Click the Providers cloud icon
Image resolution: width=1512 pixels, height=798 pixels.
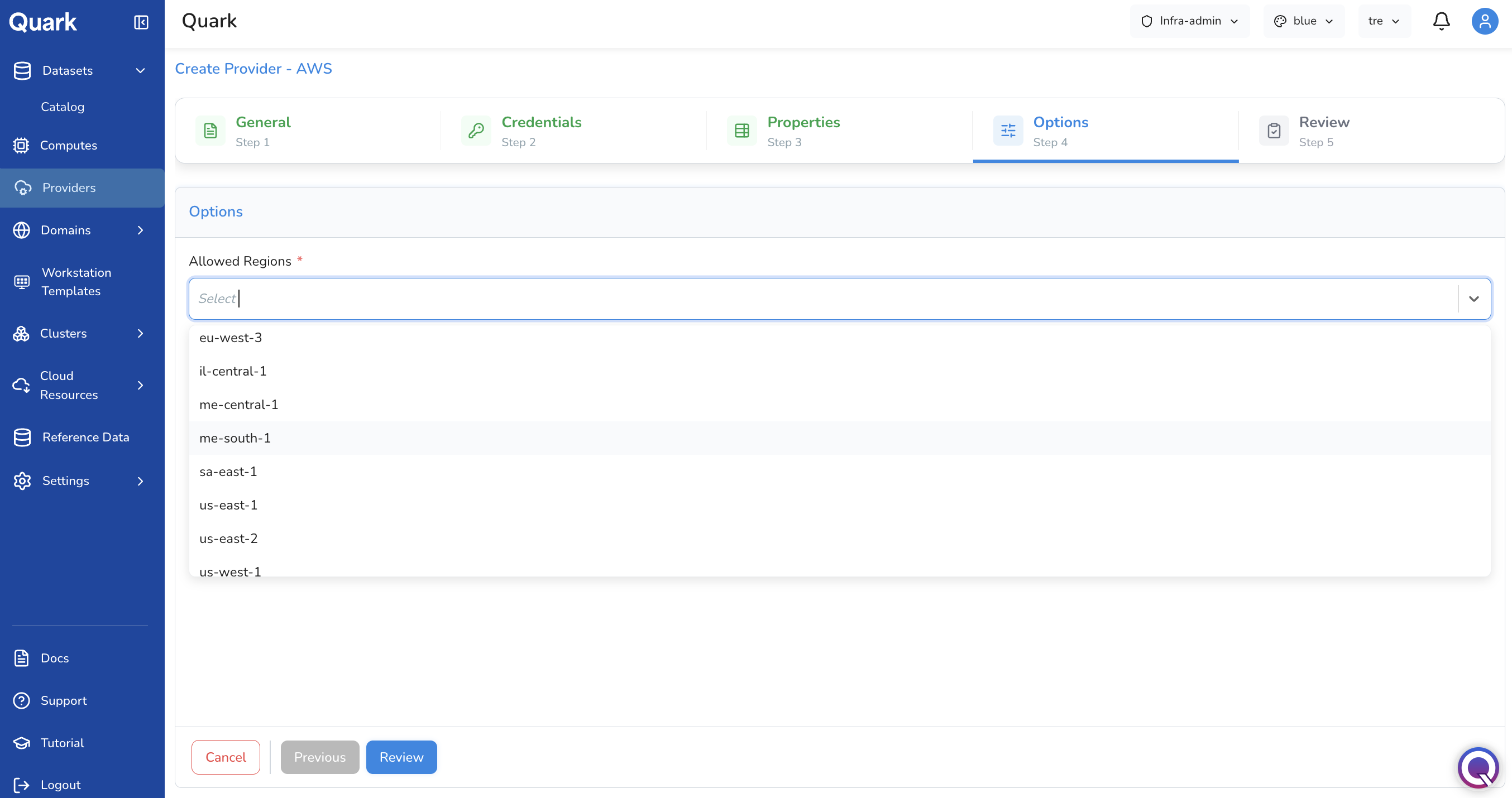tap(22, 188)
